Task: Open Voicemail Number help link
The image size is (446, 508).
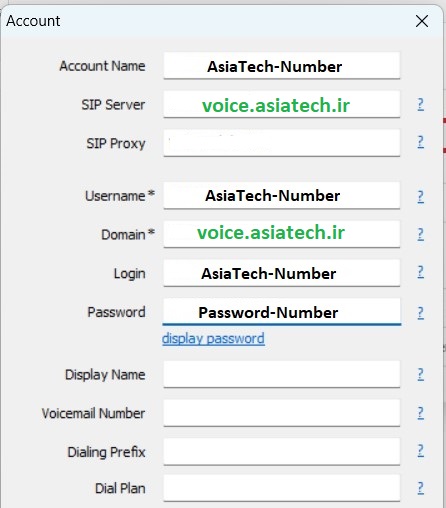Action: point(421,413)
